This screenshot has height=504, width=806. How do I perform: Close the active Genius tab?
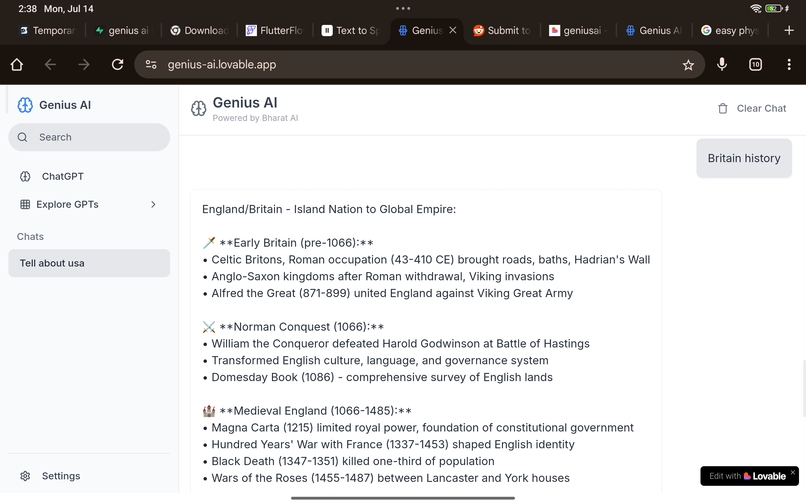(453, 30)
